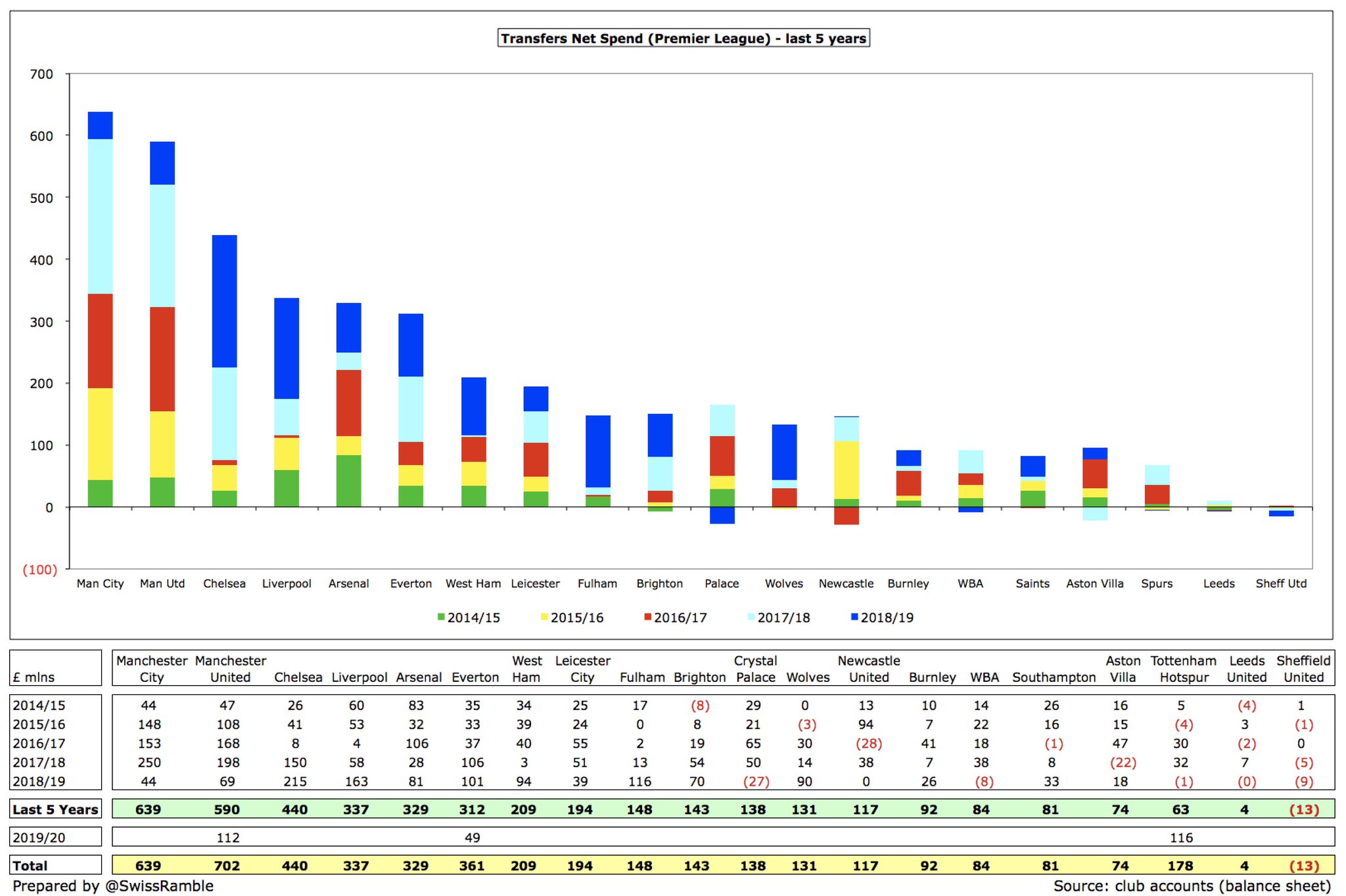The image size is (1346, 896).
Task: Click Fulham's dark blue 2018/19 bar segment
Action: [x=597, y=451]
